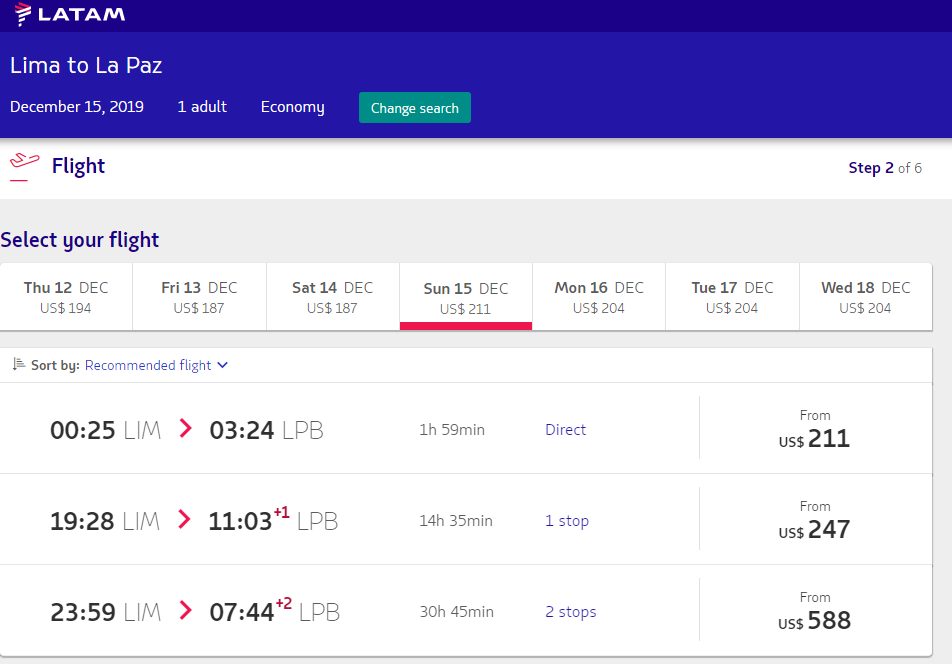Select the Sun 15 DEC date tab
This screenshot has width=952, height=664.
466,297
